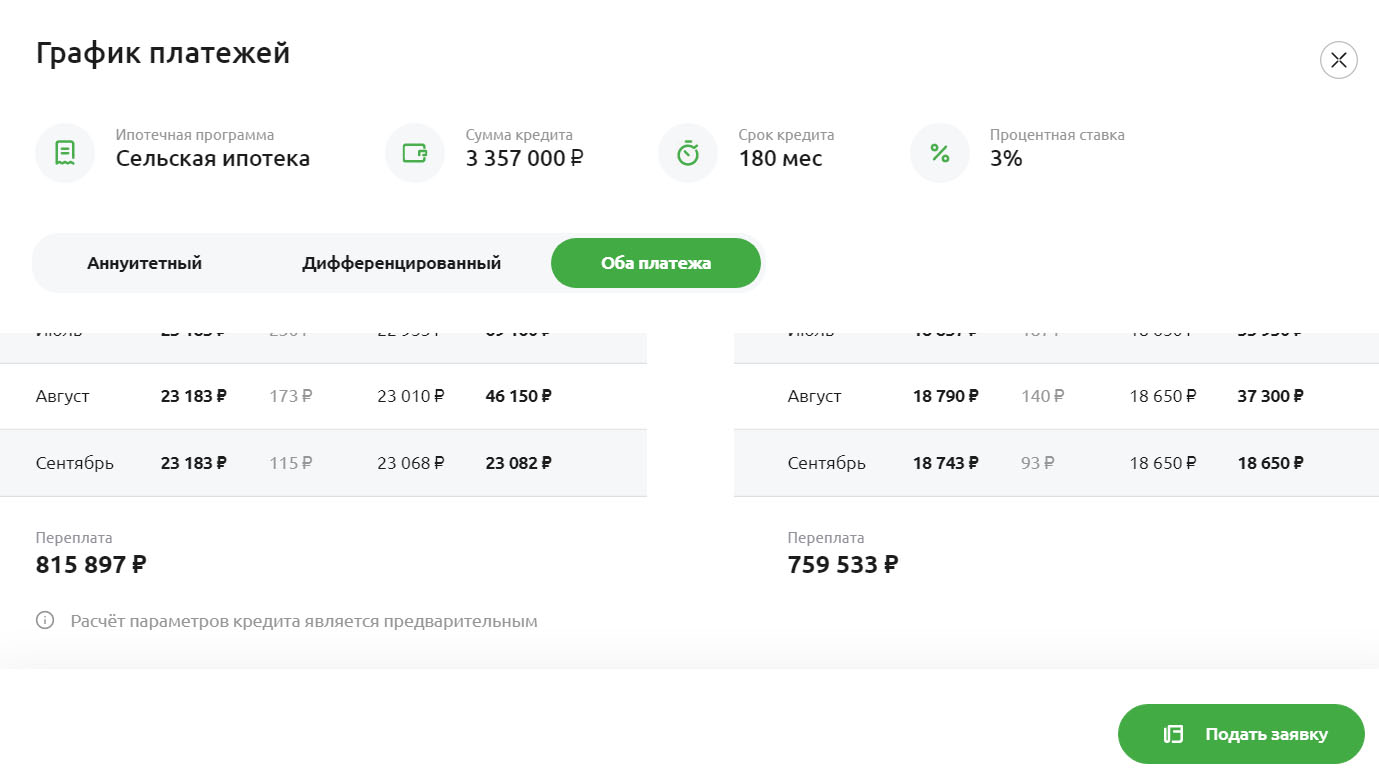Click the loan term value 180 мес
Image resolution: width=1379 pixels, height=777 pixels.
pos(780,158)
